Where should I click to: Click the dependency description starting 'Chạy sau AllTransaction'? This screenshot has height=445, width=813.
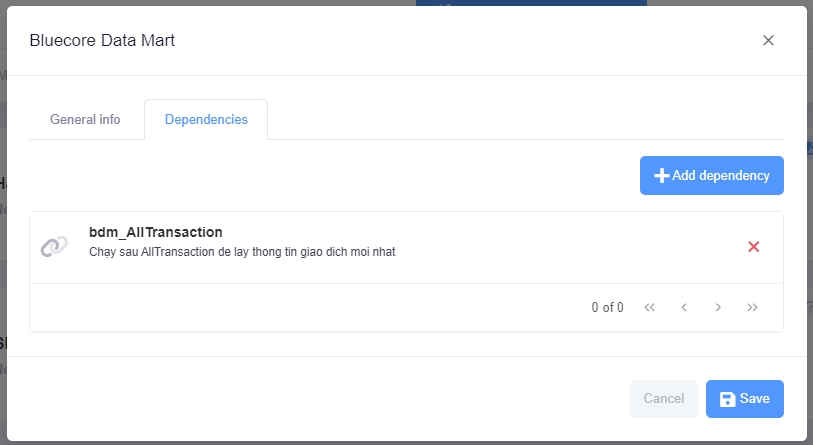242,252
